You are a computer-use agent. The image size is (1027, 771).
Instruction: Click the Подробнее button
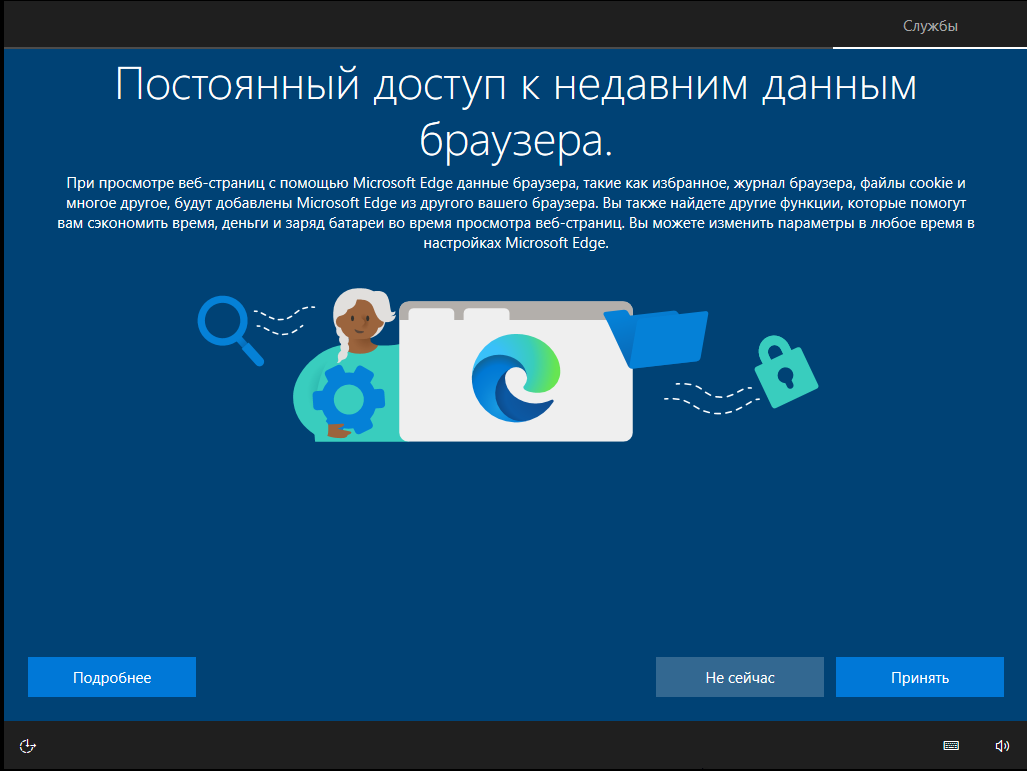tap(112, 677)
